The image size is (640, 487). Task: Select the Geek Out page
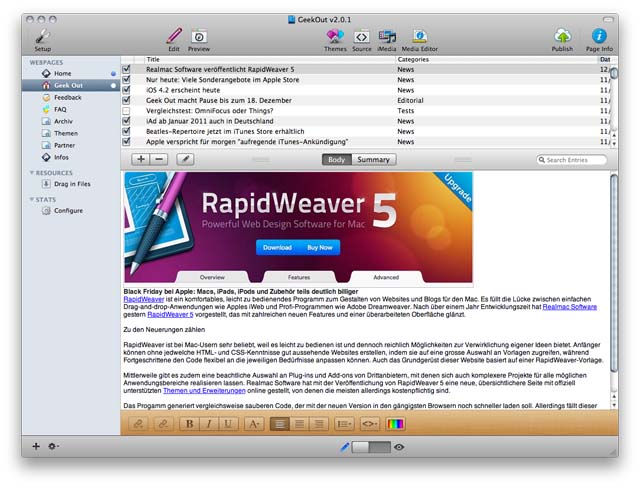71,85
